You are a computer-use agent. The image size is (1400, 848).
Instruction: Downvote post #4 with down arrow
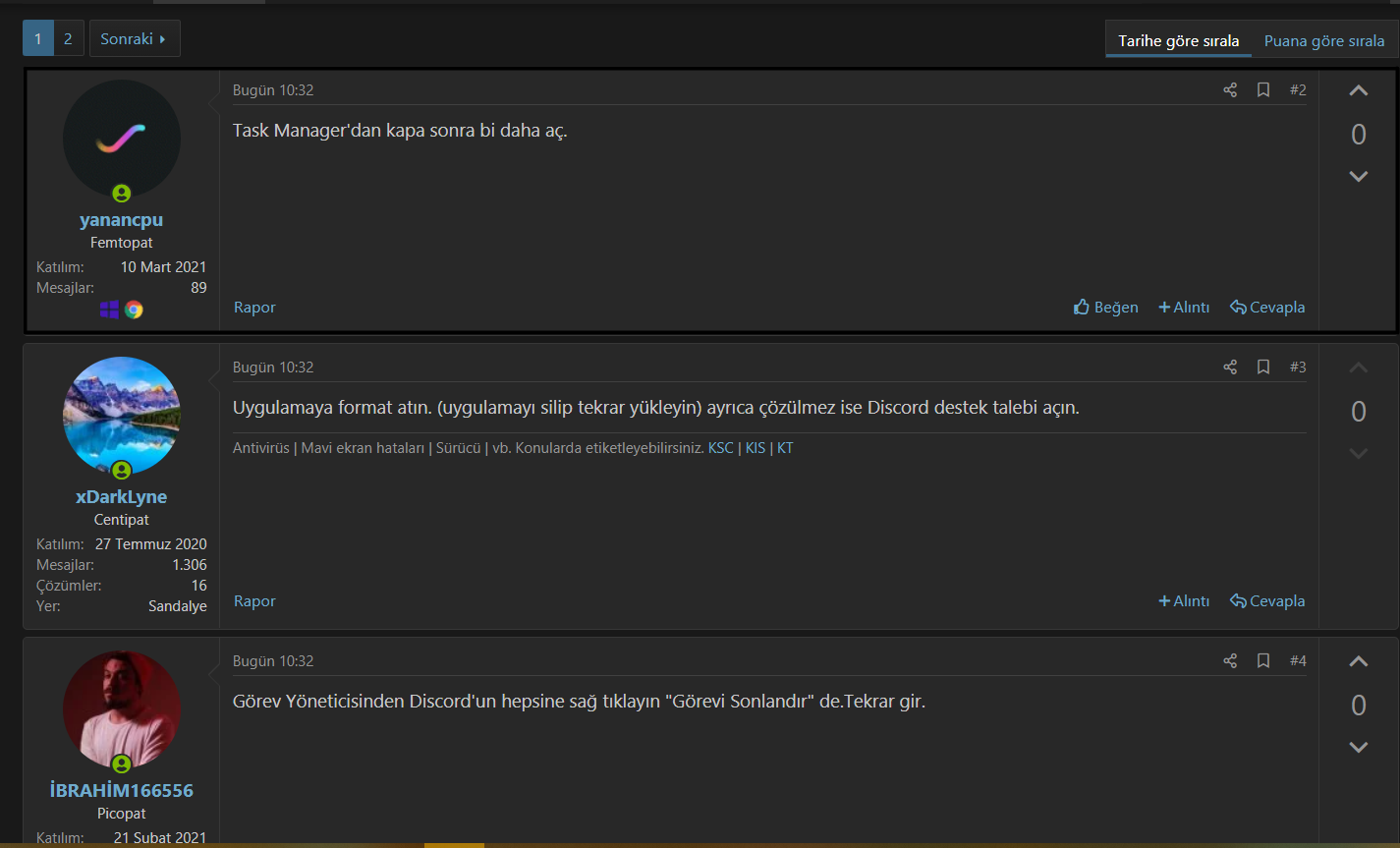click(x=1358, y=748)
